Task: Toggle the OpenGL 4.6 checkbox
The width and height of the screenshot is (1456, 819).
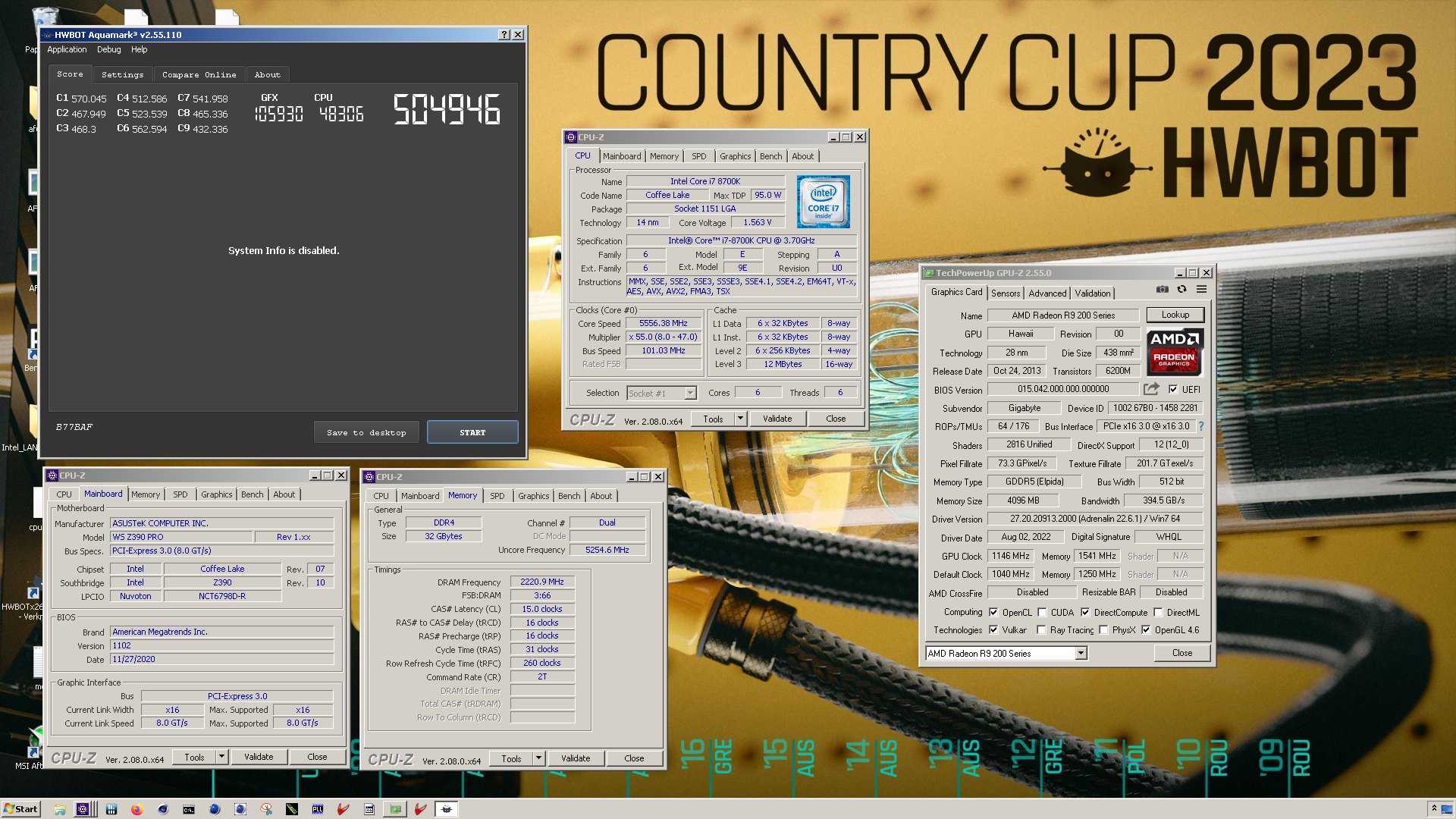Action: (x=1146, y=629)
